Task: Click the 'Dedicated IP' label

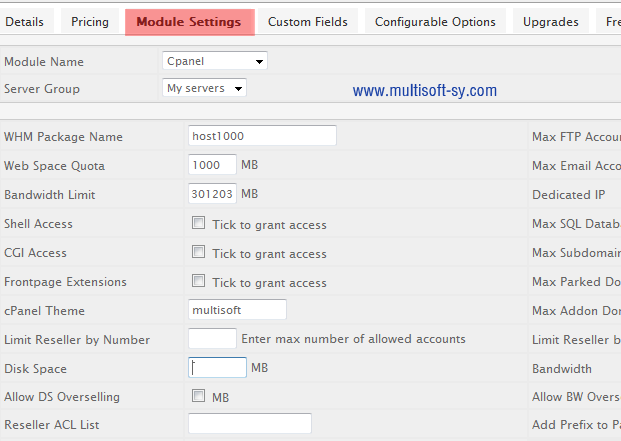Action: [568, 195]
